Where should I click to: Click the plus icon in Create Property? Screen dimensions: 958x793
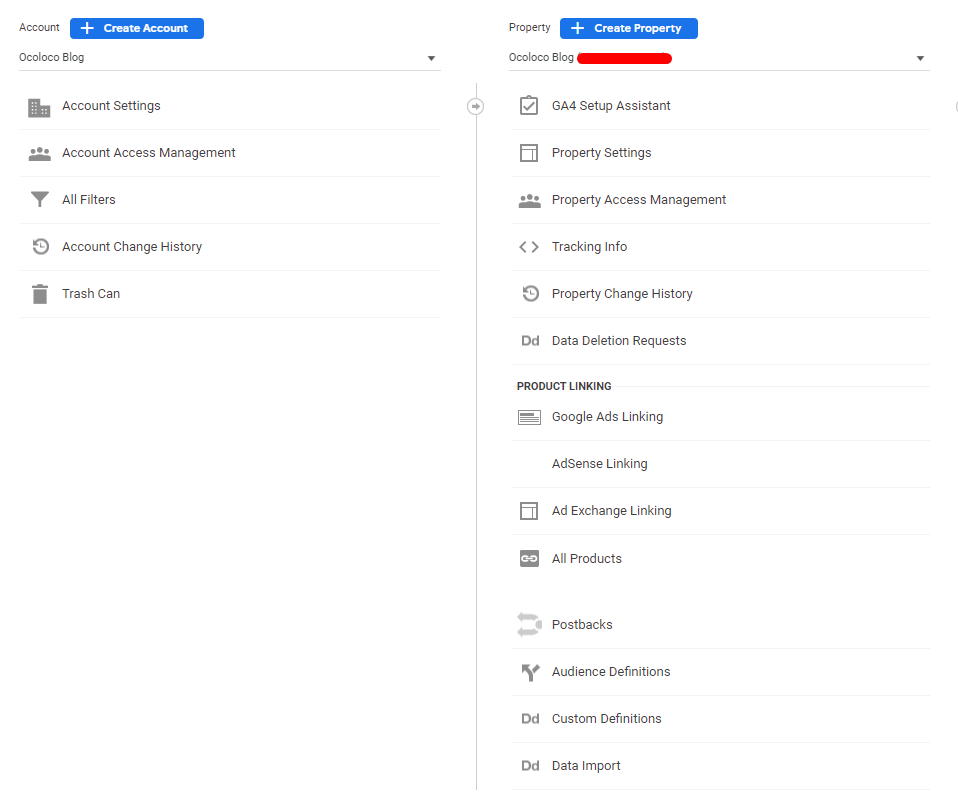point(577,28)
